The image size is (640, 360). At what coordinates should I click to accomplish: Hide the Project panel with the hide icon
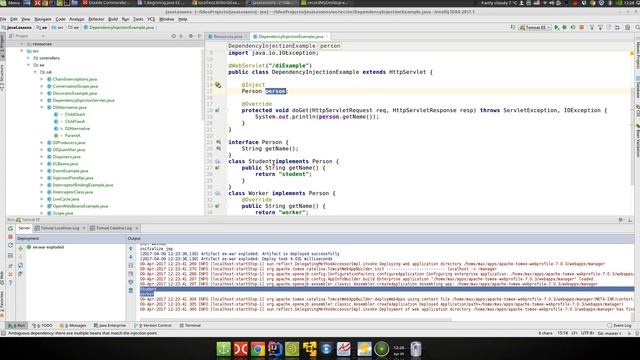[x=200, y=36]
